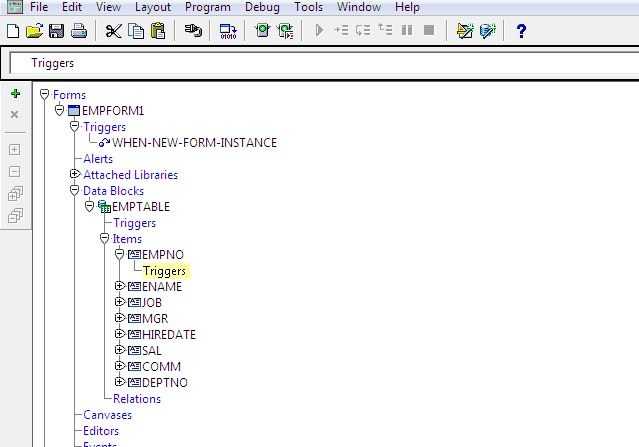Click the Compile module icon
The width and height of the screenshot is (639, 447).
coord(228,31)
